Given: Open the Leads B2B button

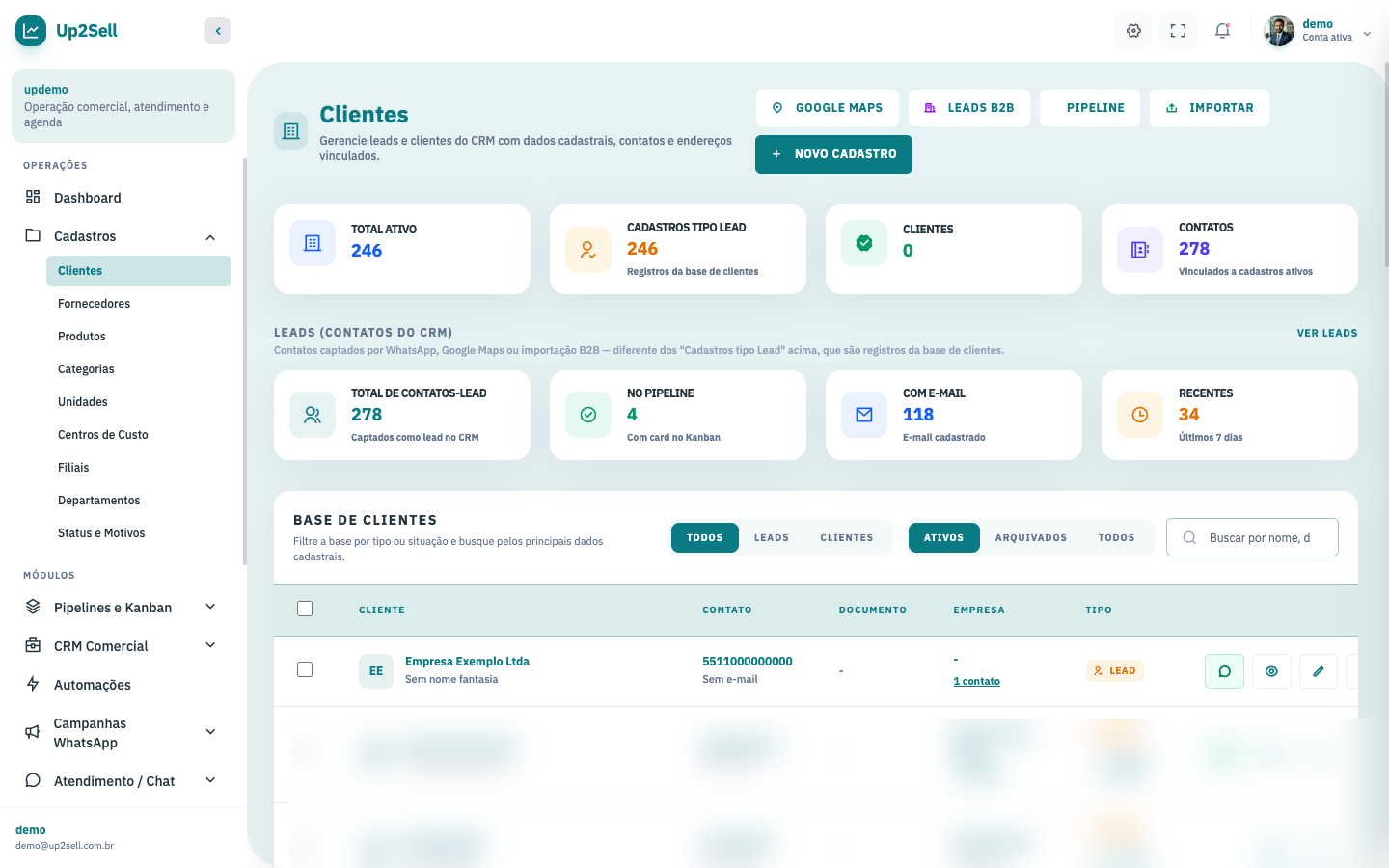Looking at the screenshot, I should pos(969,108).
